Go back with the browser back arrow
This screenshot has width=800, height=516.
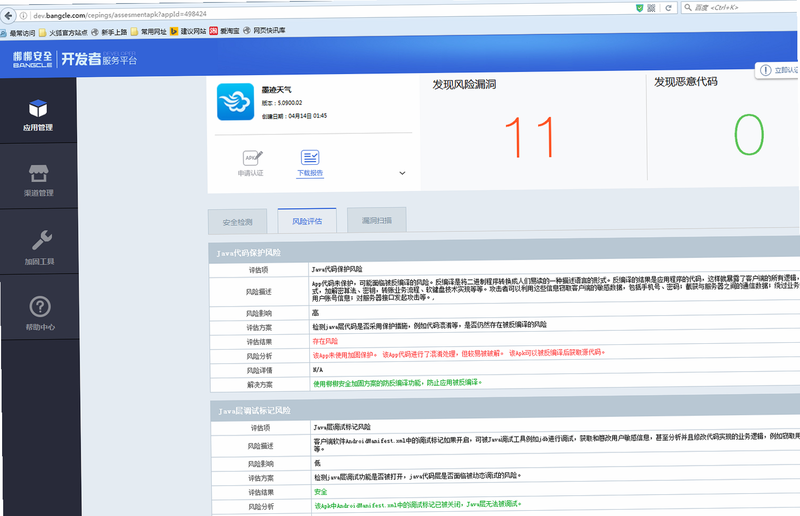tap(8, 16)
